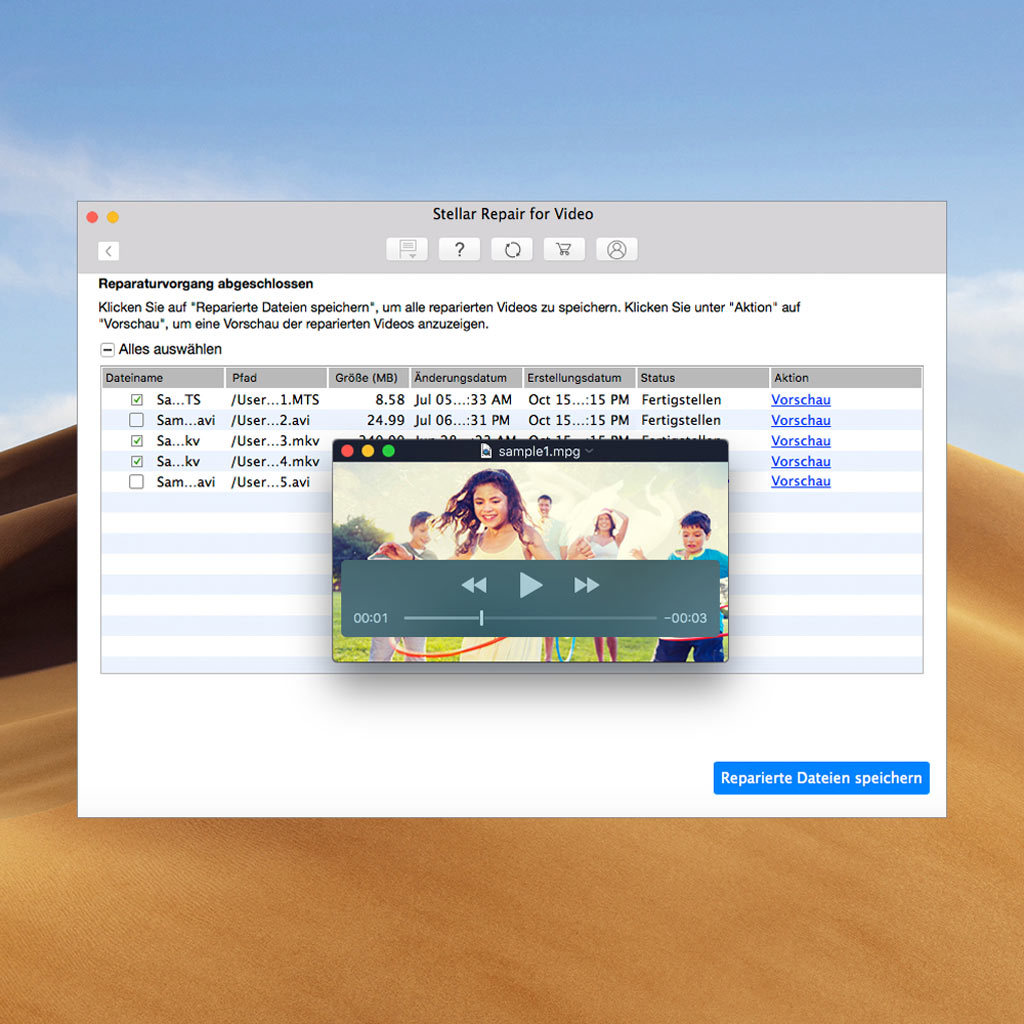Sort by the Pfad column header
This screenshot has width=1024, height=1024.
276,377
